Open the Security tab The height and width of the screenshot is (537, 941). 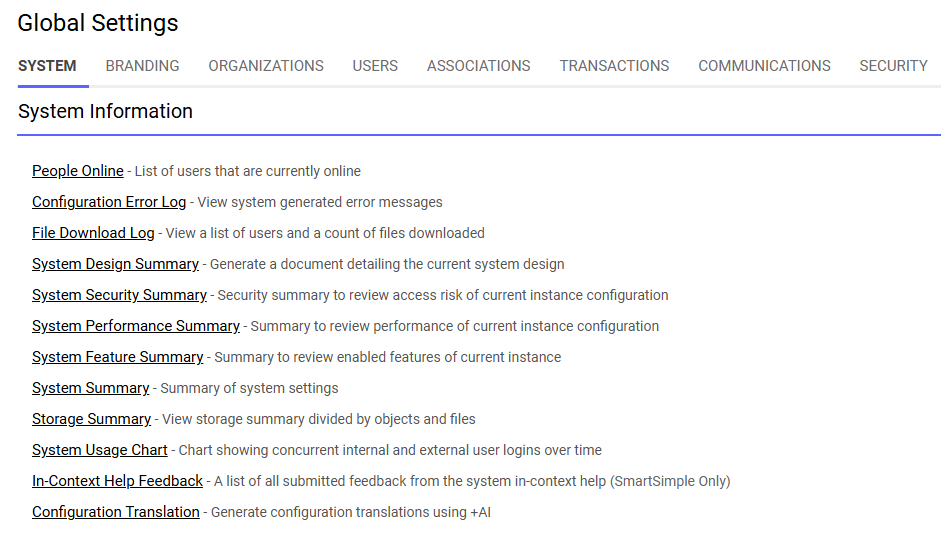(x=893, y=66)
